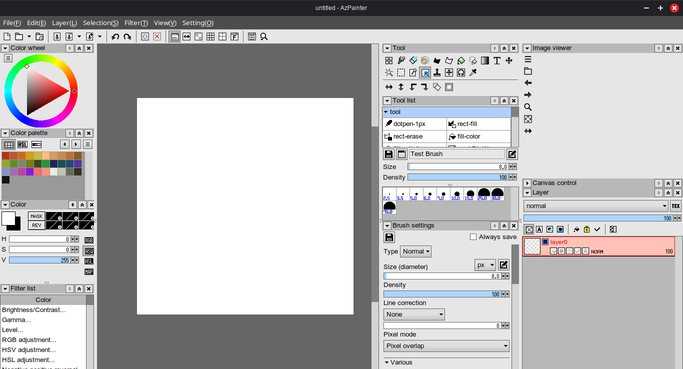The image size is (683, 369).
Task: Toggle the grid display toolbar icon
Action: [x=210, y=37]
